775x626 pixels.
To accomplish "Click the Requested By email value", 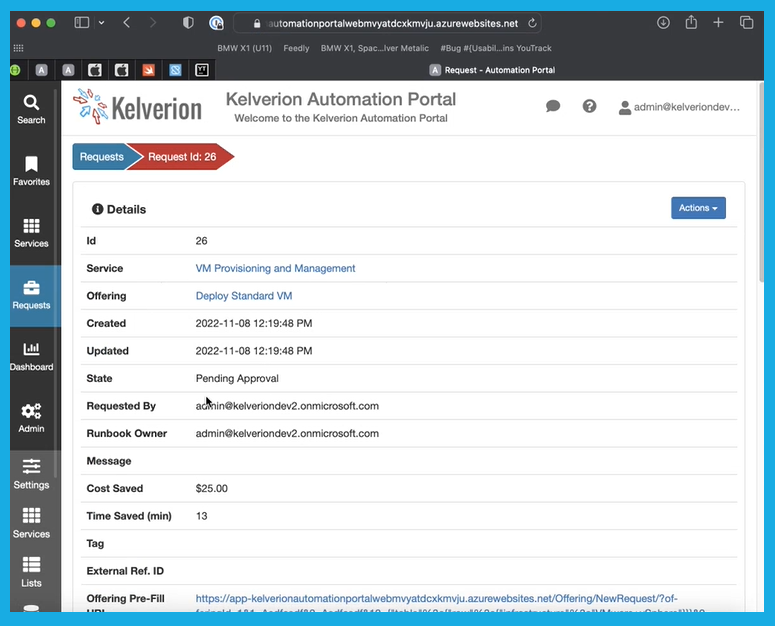I will click(x=287, y=406).
